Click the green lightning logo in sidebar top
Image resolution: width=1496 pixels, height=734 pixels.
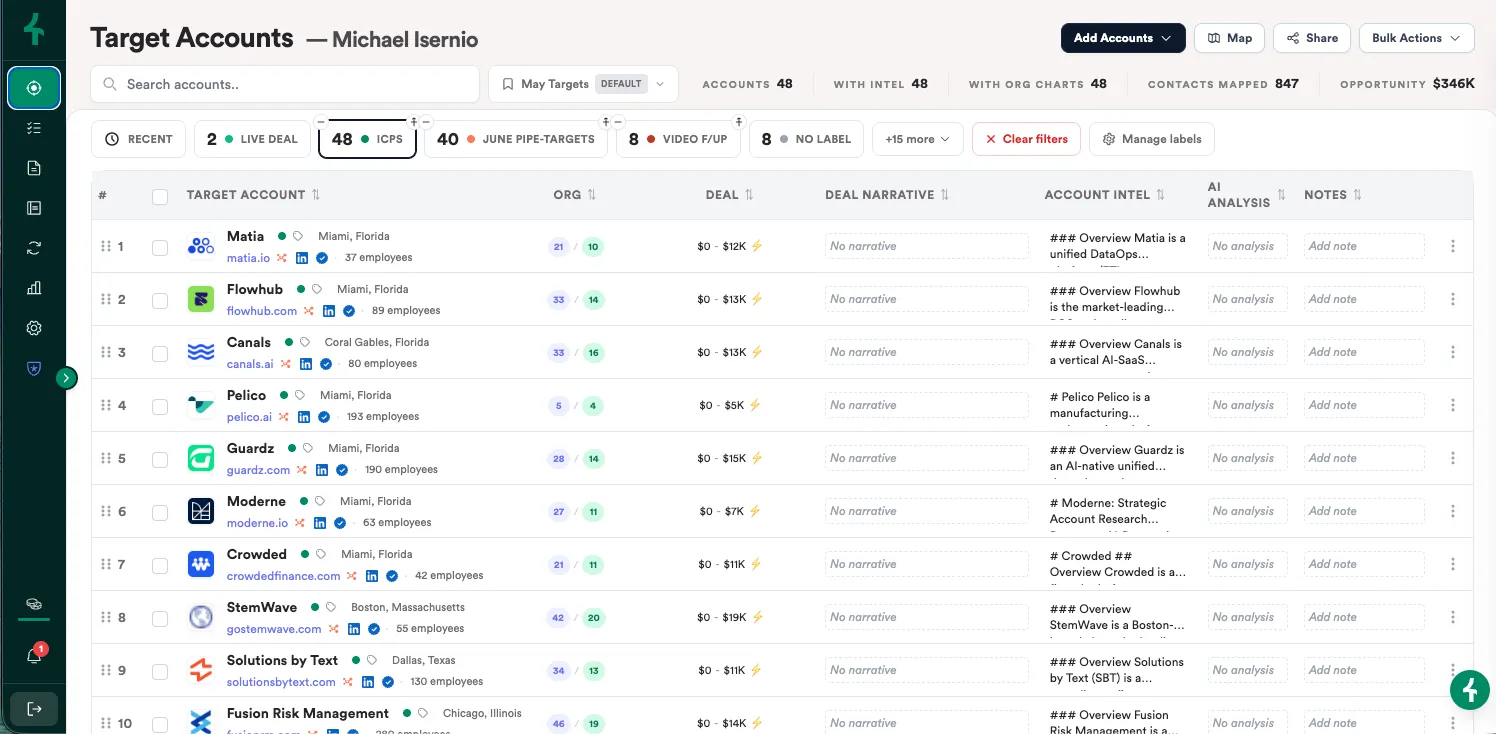click(x=34, y=30)
